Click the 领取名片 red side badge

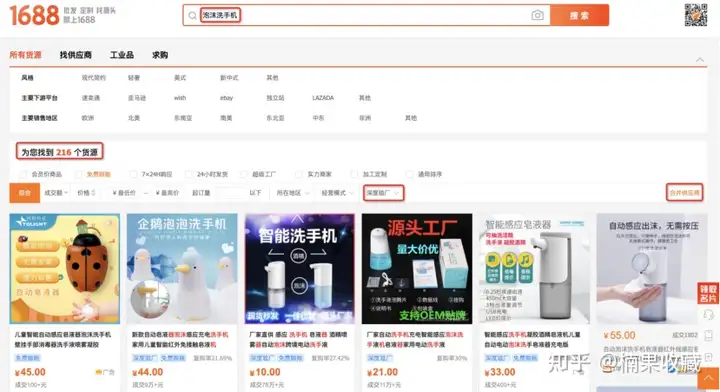coord(708,293)
